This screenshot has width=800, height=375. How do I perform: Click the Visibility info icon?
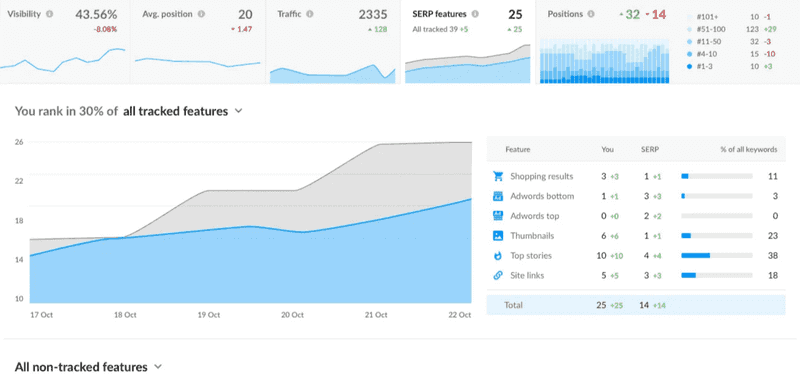[49, 14]
